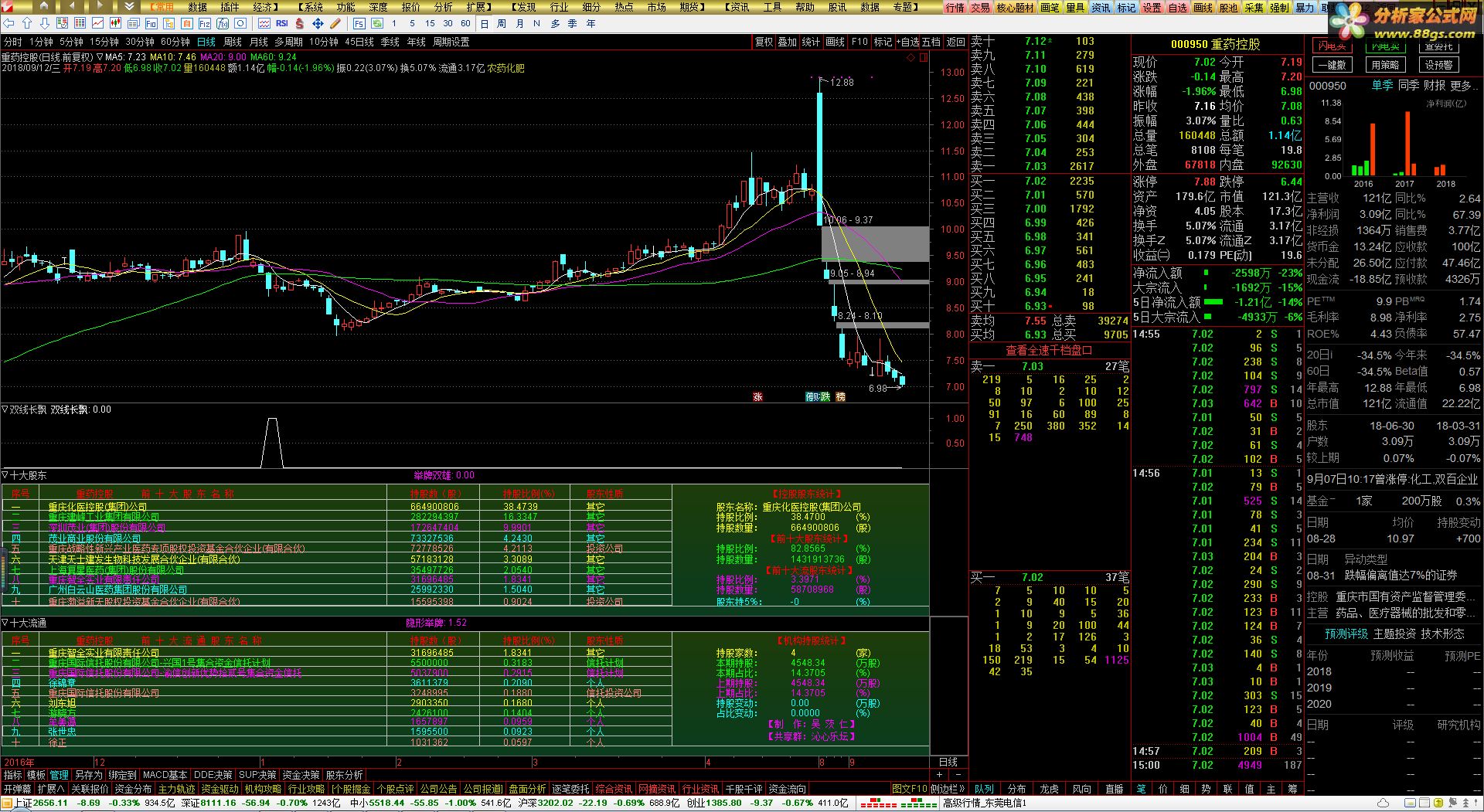Switch to the 多周期 multi-period tab
This screenshot has width=1484, height=812.
point(288,42)
